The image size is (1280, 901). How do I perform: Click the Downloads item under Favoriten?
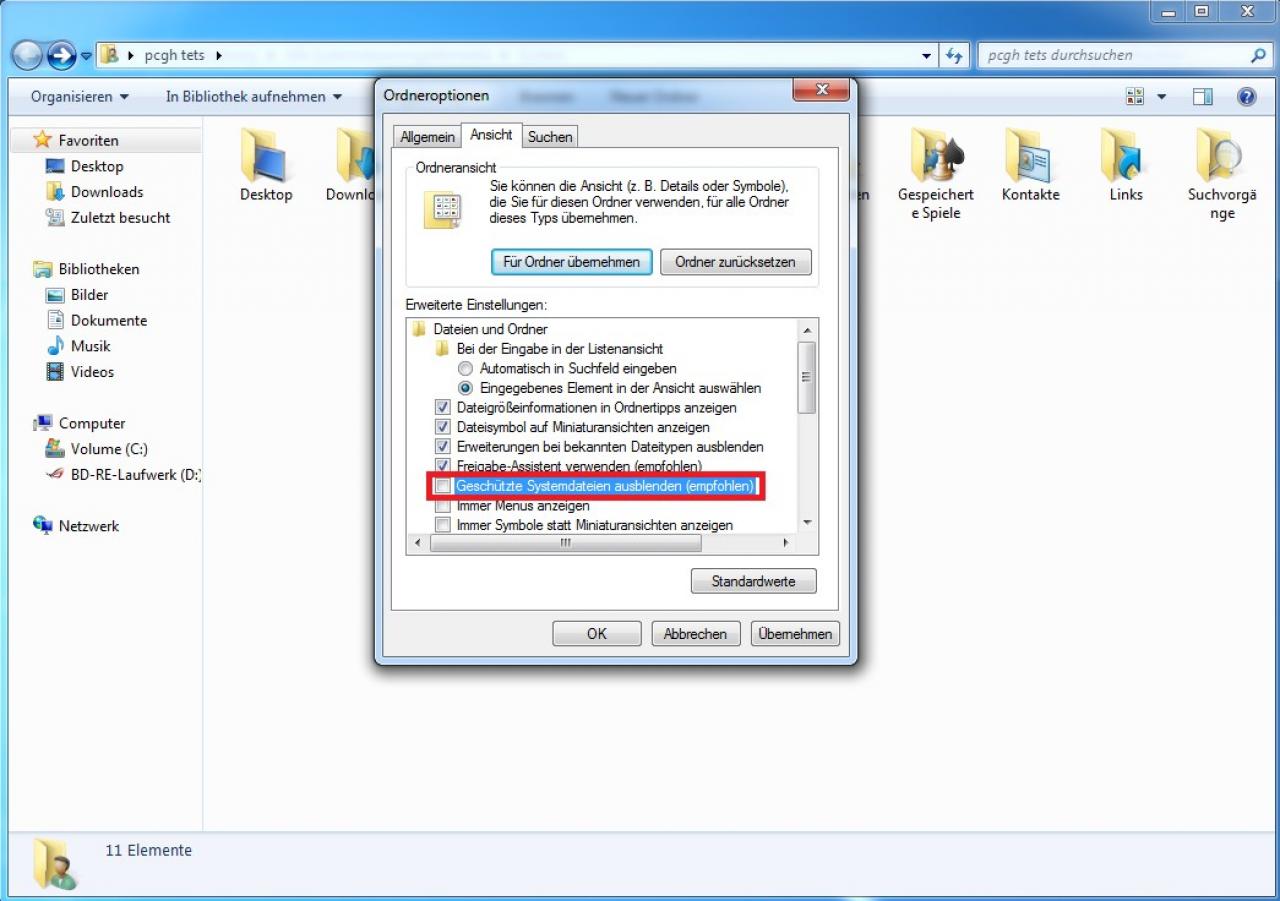click(x=107, y=192)
